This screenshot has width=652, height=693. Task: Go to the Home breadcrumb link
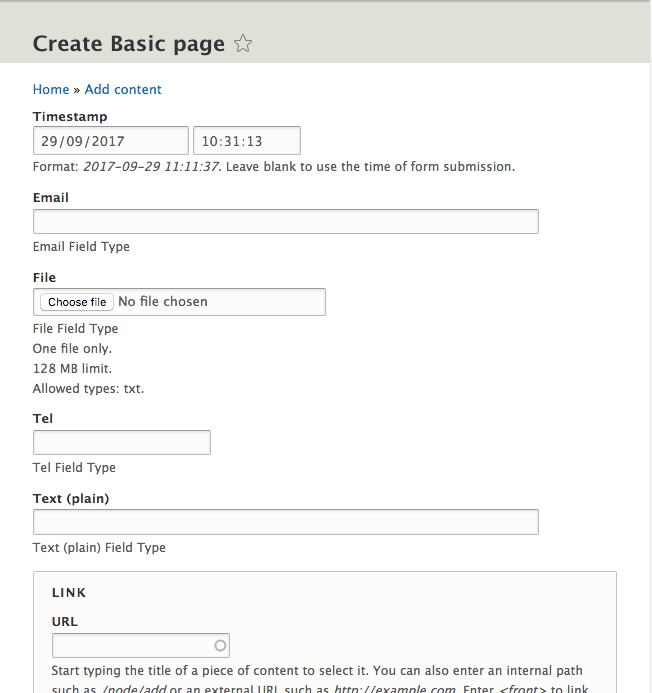[51, 89]
